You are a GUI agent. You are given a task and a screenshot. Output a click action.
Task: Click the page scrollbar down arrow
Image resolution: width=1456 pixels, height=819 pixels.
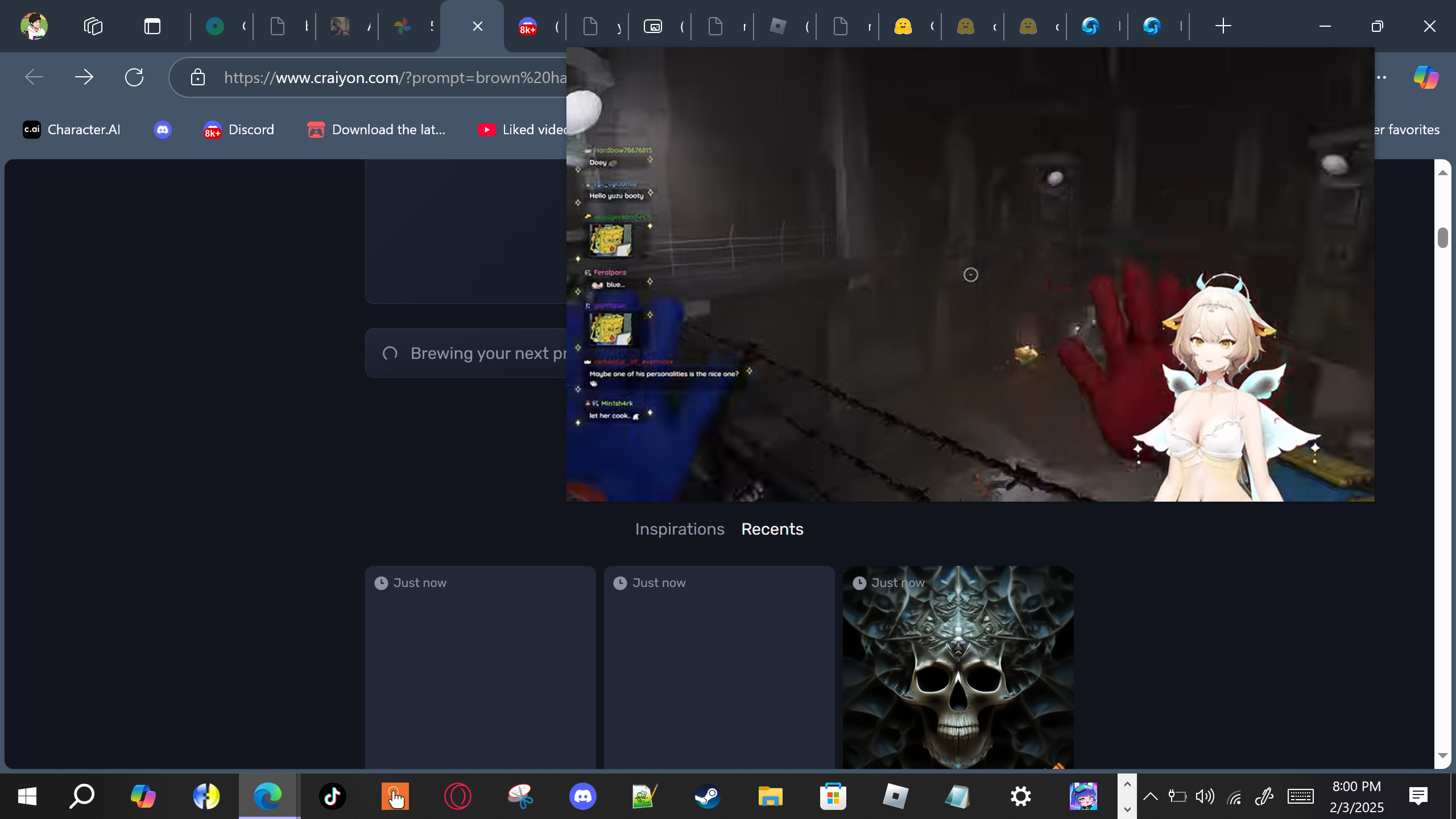click(x=1443, y=756)
